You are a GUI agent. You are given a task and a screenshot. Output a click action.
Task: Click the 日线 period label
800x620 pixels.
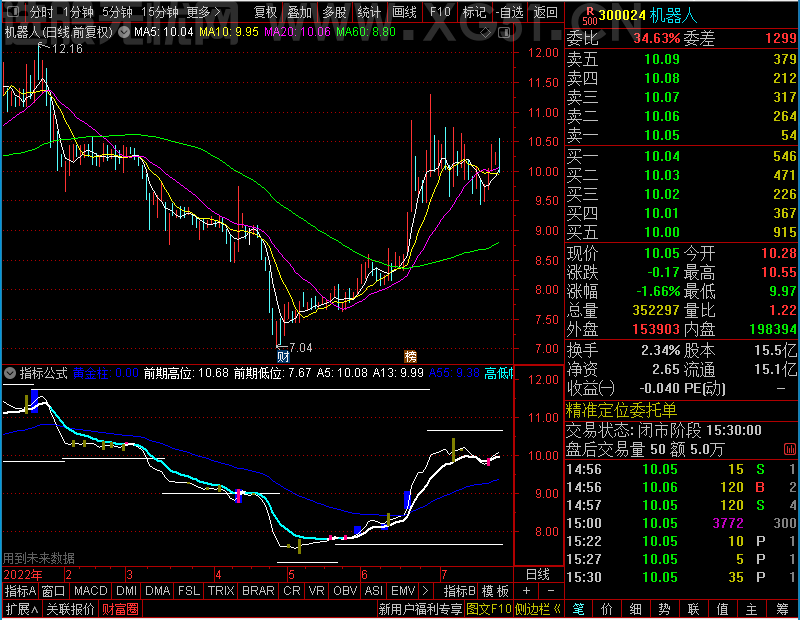[538, 575]
